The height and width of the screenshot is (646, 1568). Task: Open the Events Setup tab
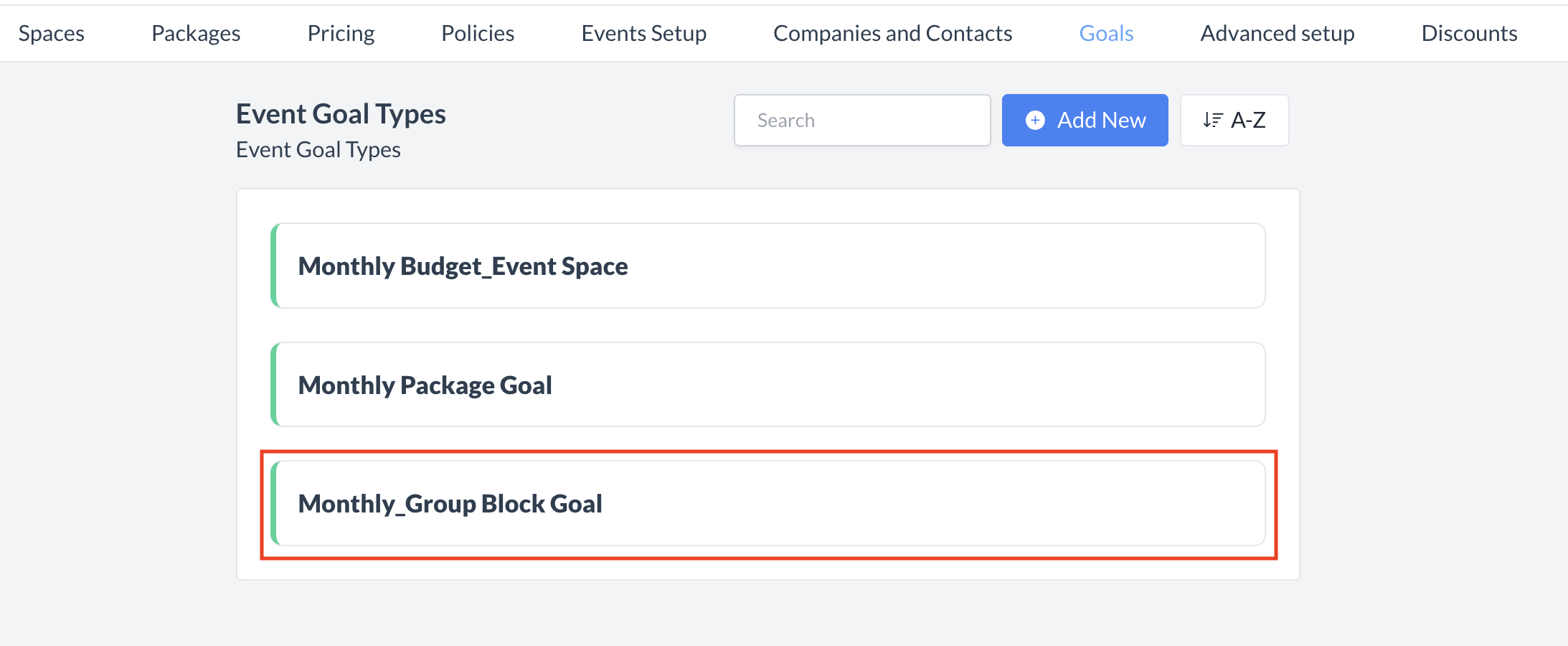click(643, 33)
